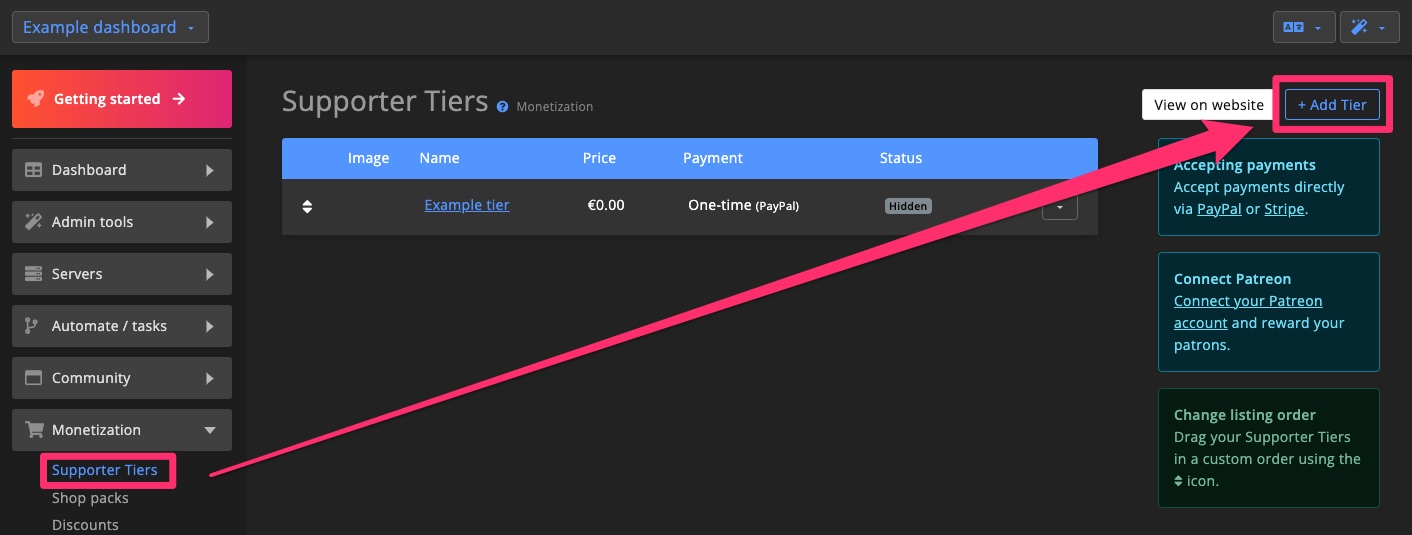Expand the Automate / tasks sidebar section
1412x535 pixels.
(x=122, y=326)
